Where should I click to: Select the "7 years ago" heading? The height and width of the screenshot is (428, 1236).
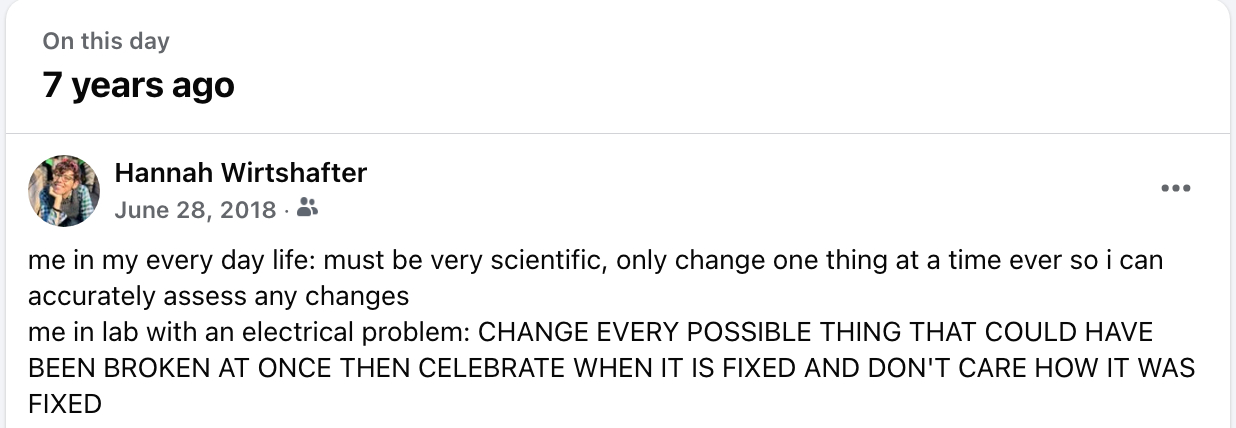point(138,85)
